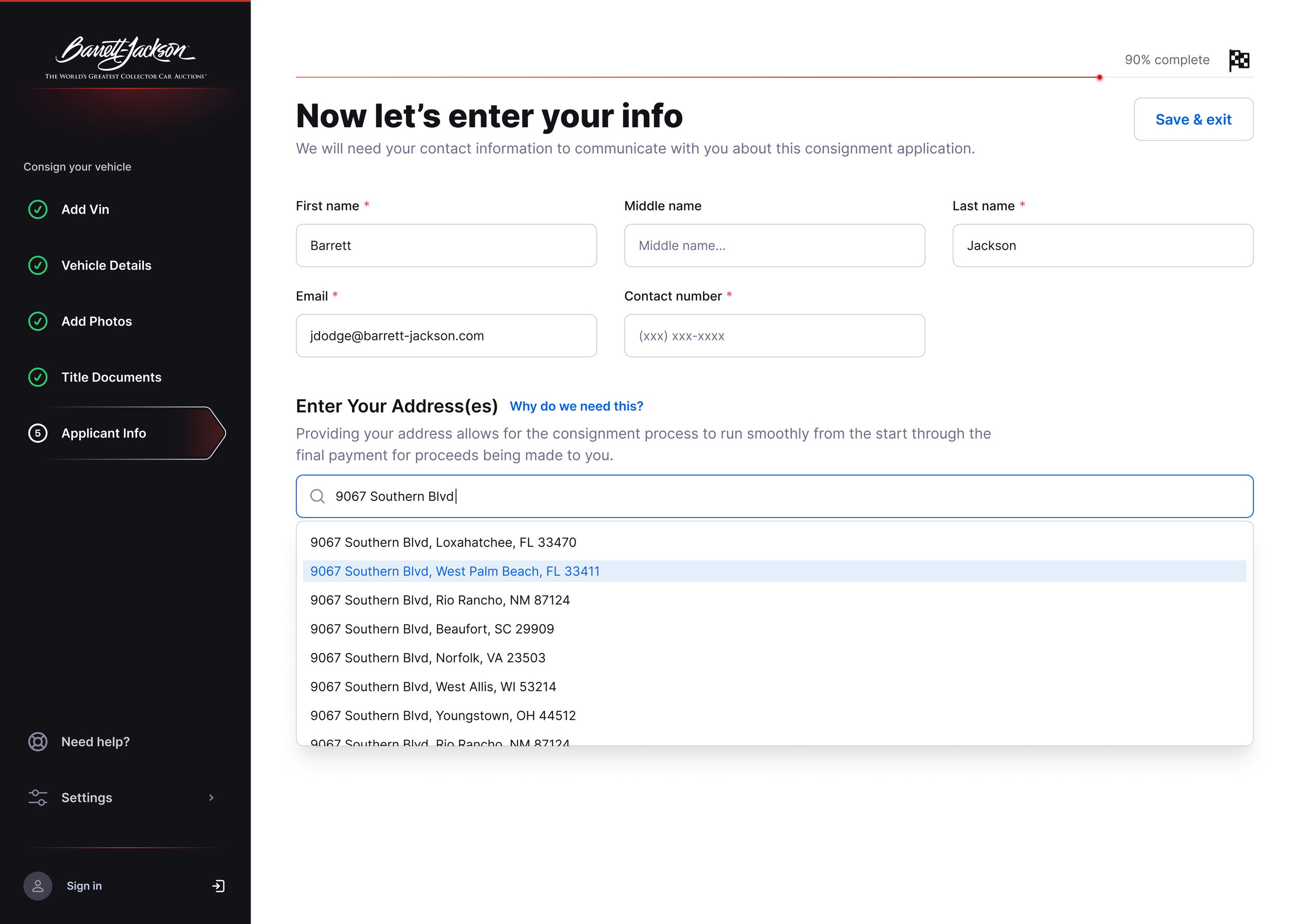Click the red progress bar marker
The width and height of the screenshot is (1299, 924).
pyautogui.click(x=1099, y=77)
